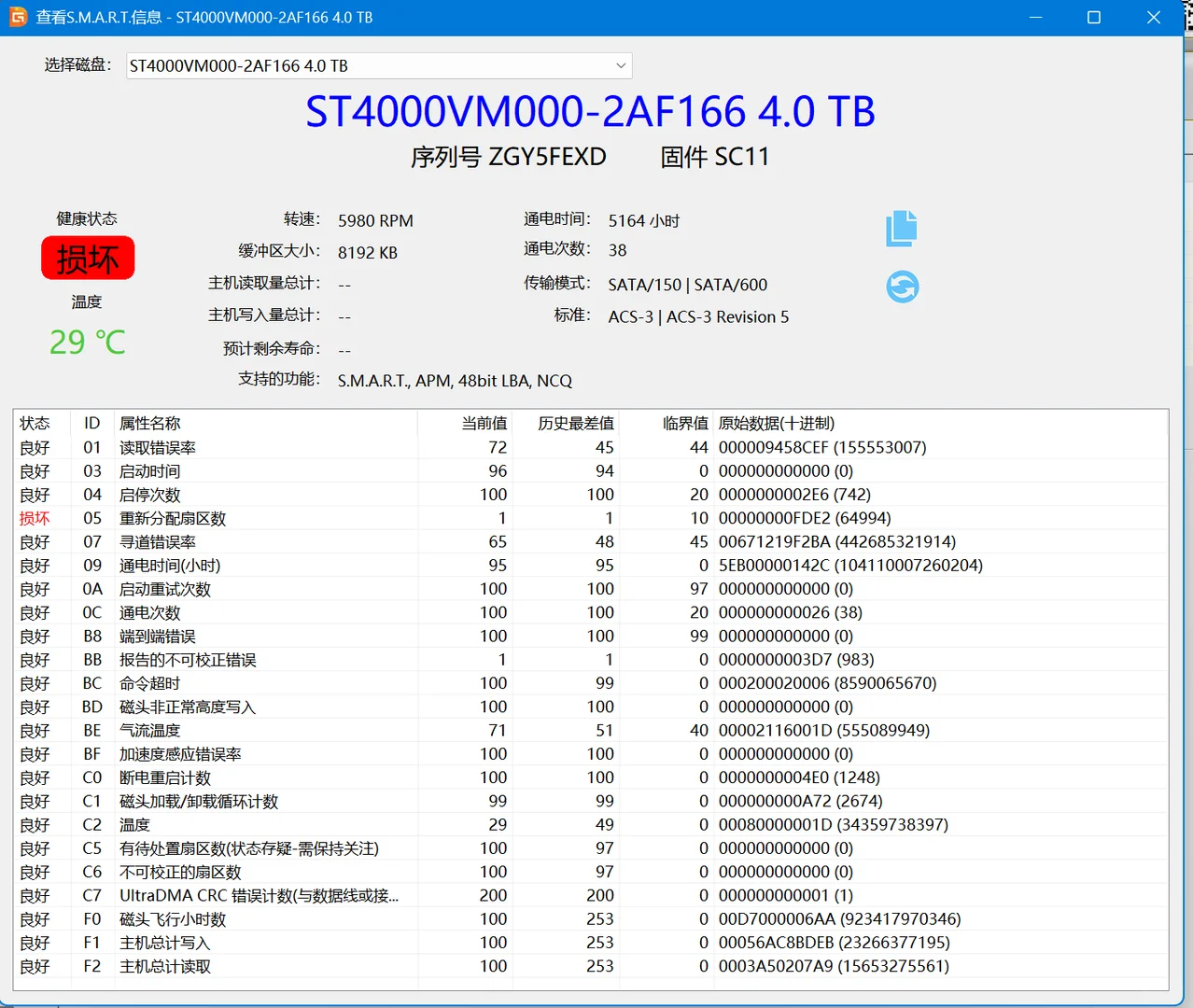Viewport: 1193px width, 1008px height.
Task: Click the app logo in title bar
Action: [18, 17]
